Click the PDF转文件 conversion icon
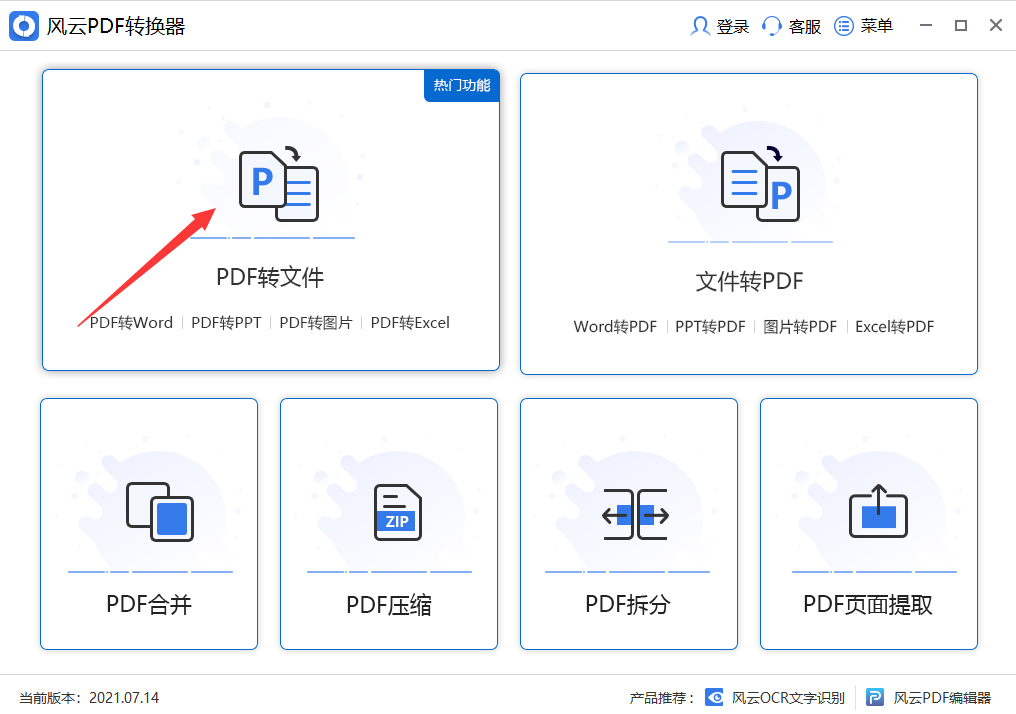The height and width of the screenshot is (714, 1016). pos(279,185)
